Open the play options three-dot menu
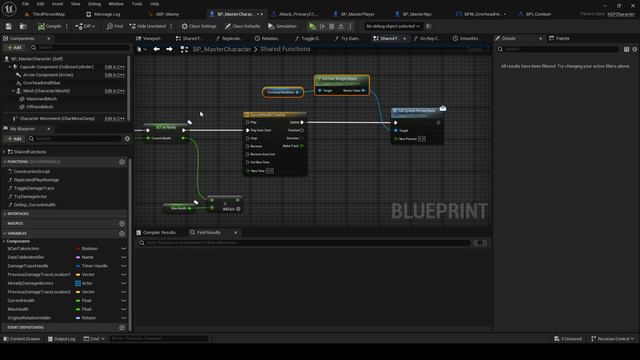 click(350, 26)
